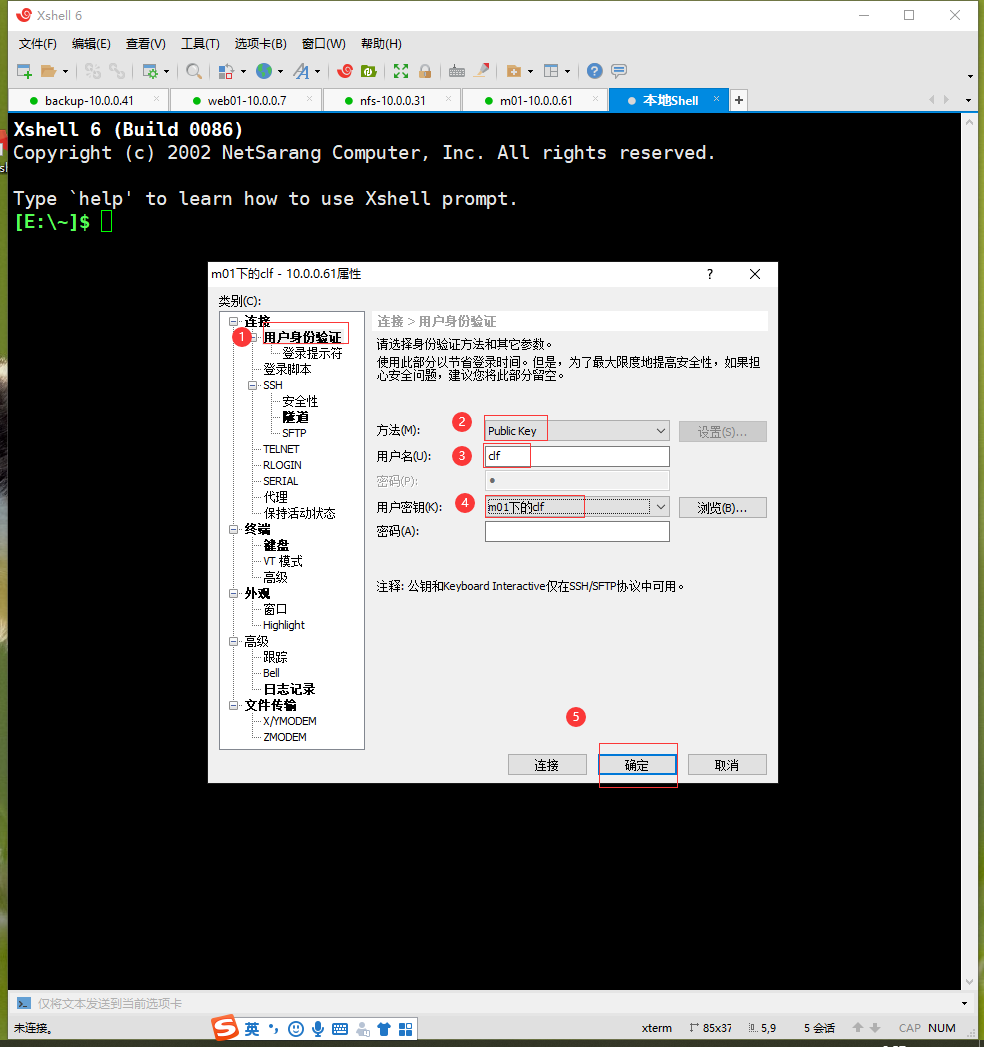This screenshot has width=984, height=1047.
Task: Switch to the web01-10.0.0.7 tab
Action: [246, 101]
